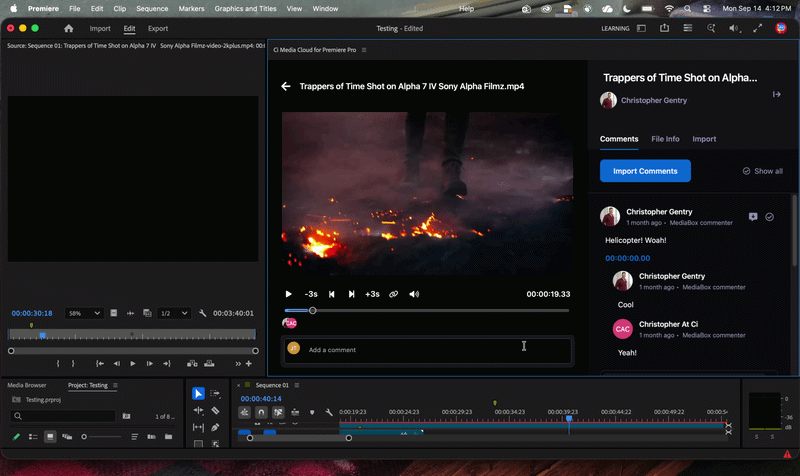800x476 pixels.
Task: Open the user account avatar in header
Action: point(781,29)
